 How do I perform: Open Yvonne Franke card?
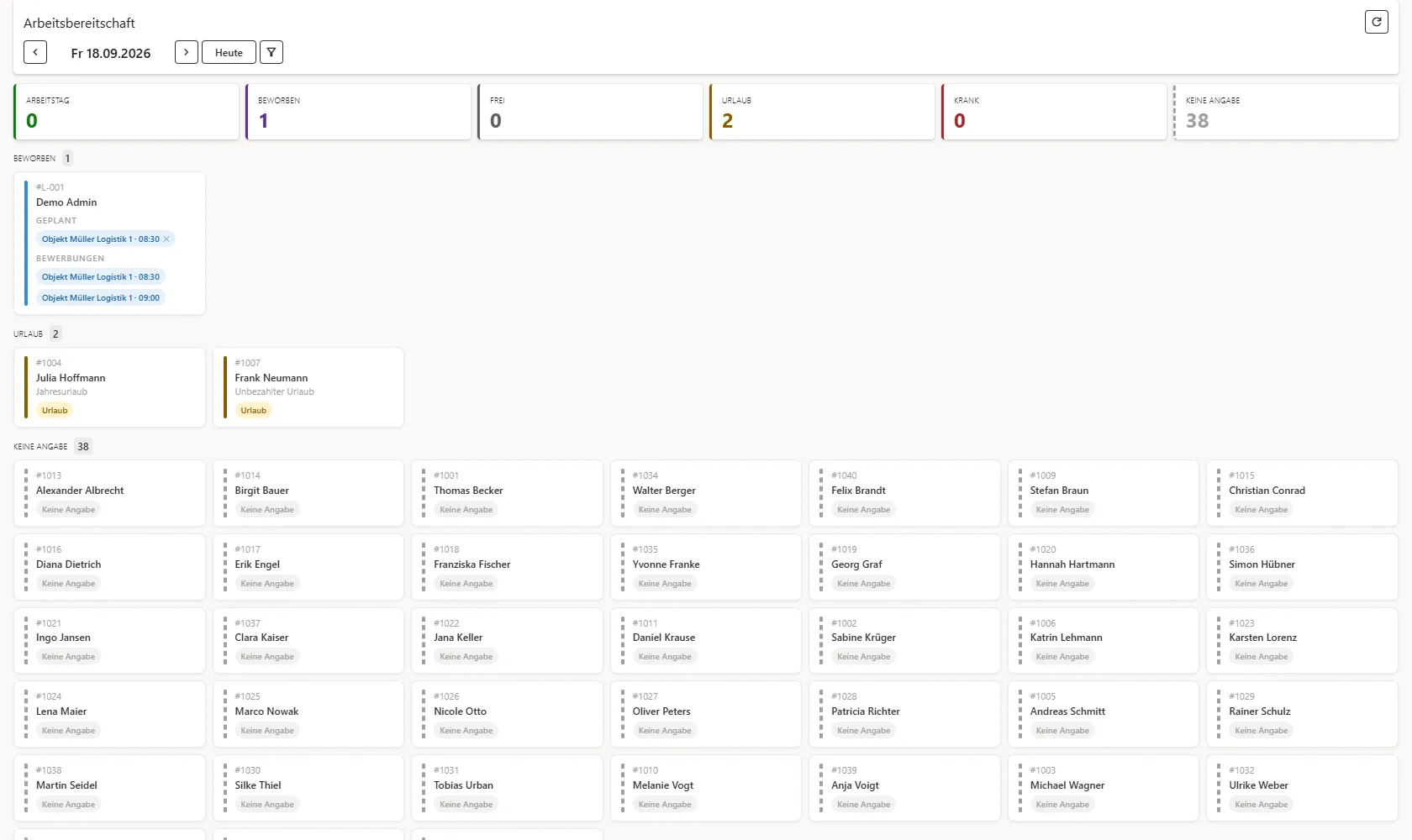[706, 567]
